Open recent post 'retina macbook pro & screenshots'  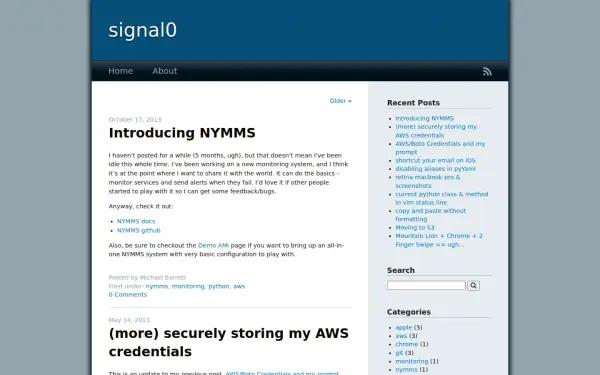point(428,181)
